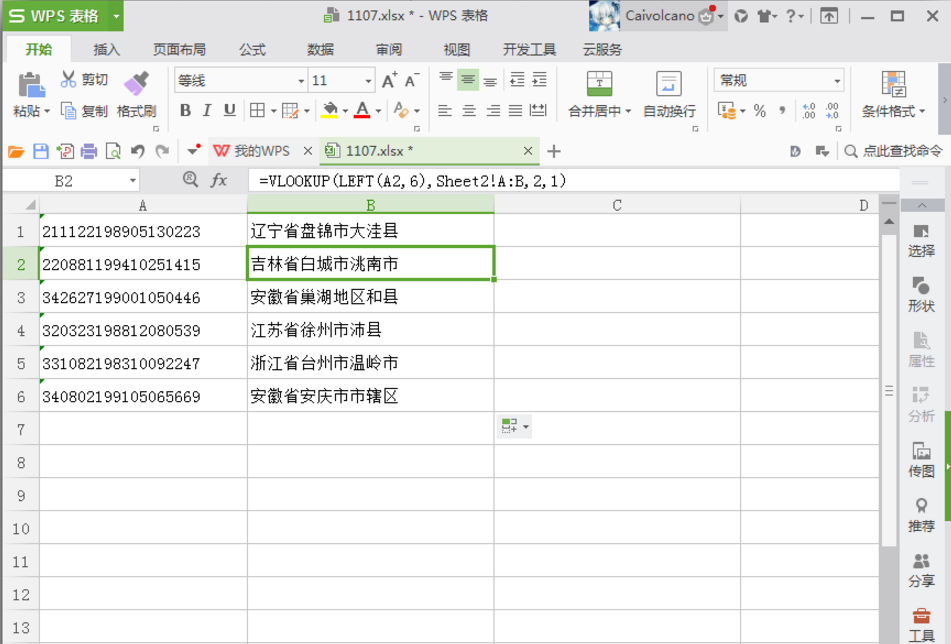Open the fill color dropdown arrow

tap(345, 111)
